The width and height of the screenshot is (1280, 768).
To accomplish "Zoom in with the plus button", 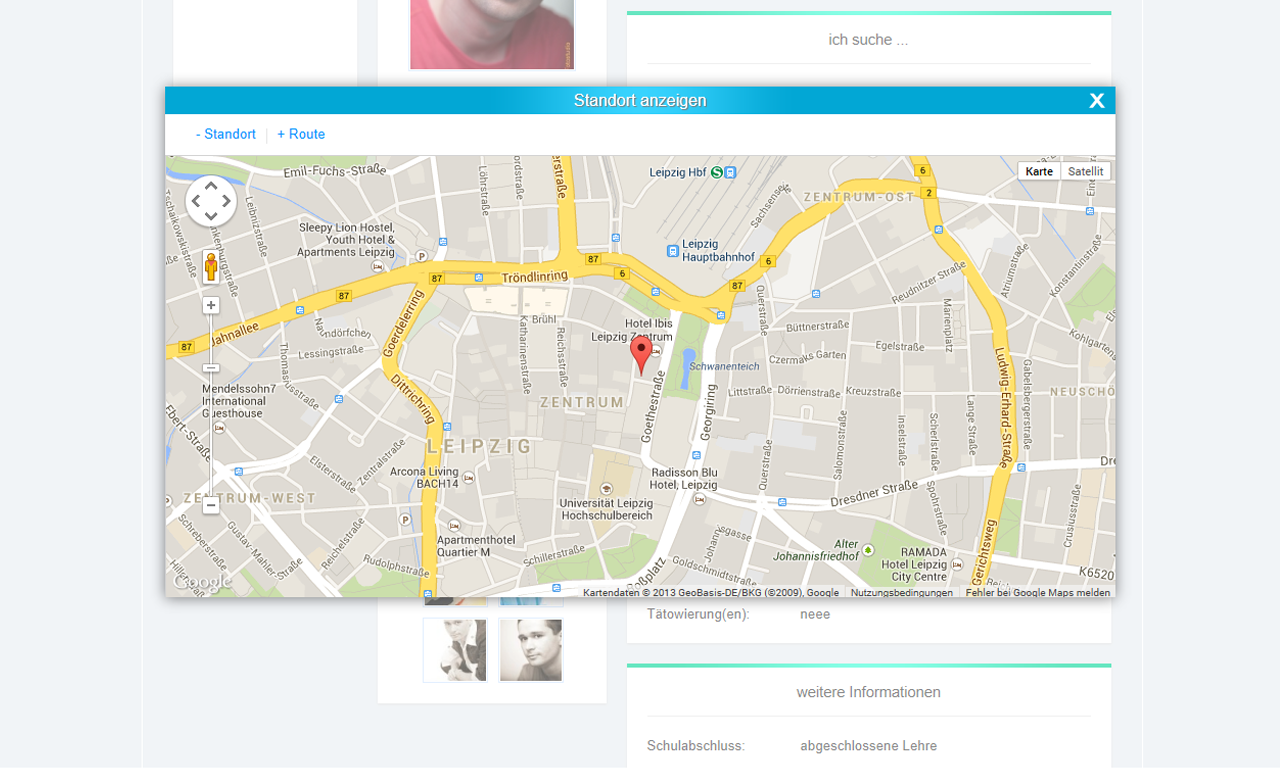I will (211, 305).
